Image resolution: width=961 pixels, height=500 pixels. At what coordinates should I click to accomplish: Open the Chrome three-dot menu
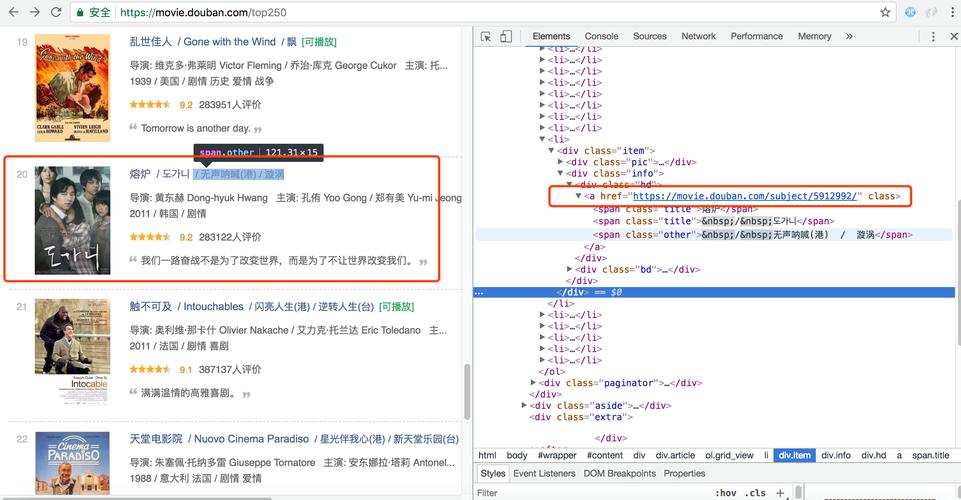(x=952, y=12)
